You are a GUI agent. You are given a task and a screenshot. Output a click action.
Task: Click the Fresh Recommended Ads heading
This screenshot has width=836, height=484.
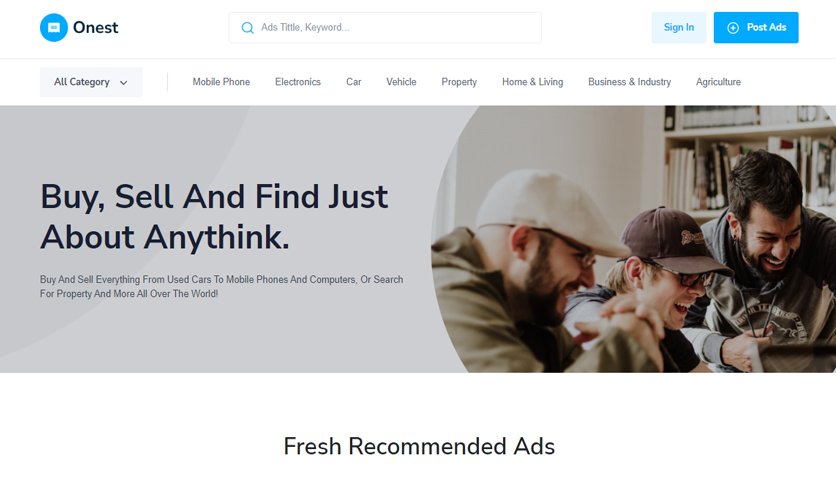point(419,446)
